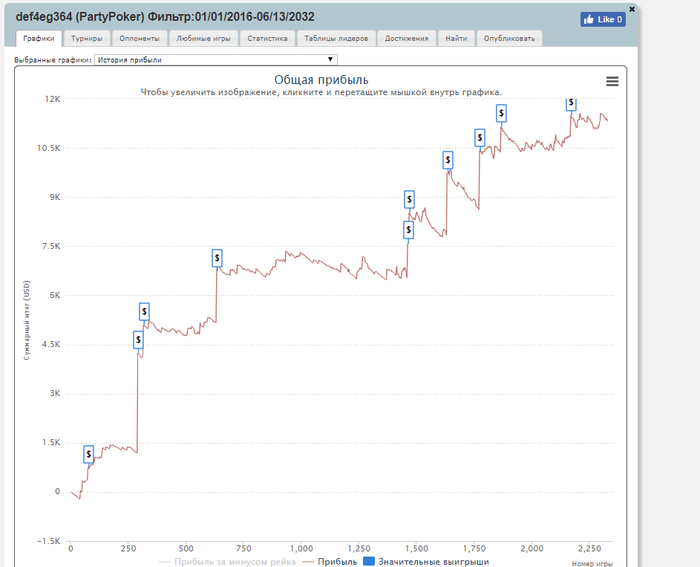The image size is (700, 567).
Task: Click the upper $ marker near 9K
Action: click(x=409, y=200)
